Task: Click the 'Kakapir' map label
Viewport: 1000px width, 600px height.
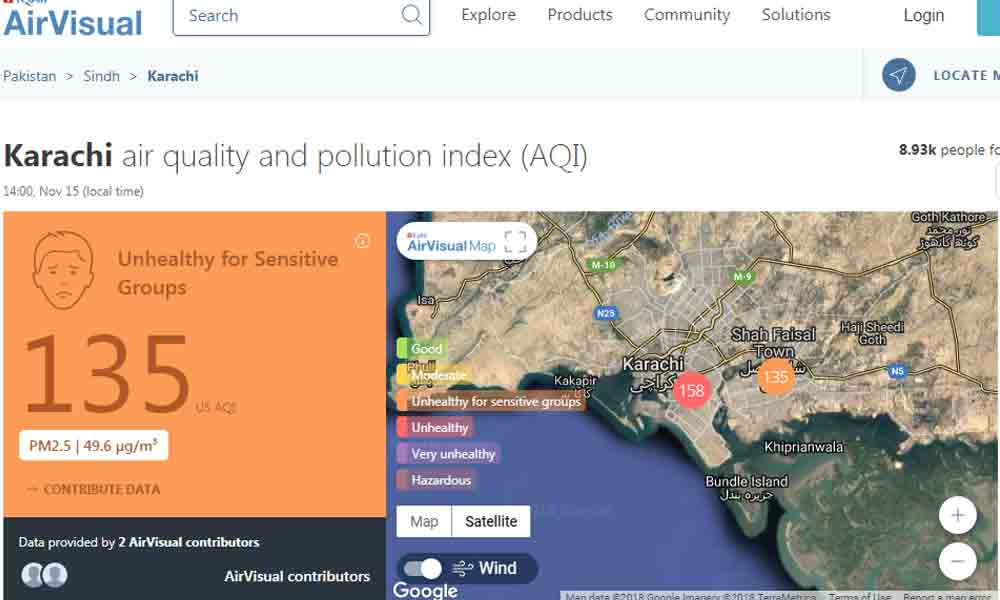Action: pyautogui.click(x=575, y=381)
